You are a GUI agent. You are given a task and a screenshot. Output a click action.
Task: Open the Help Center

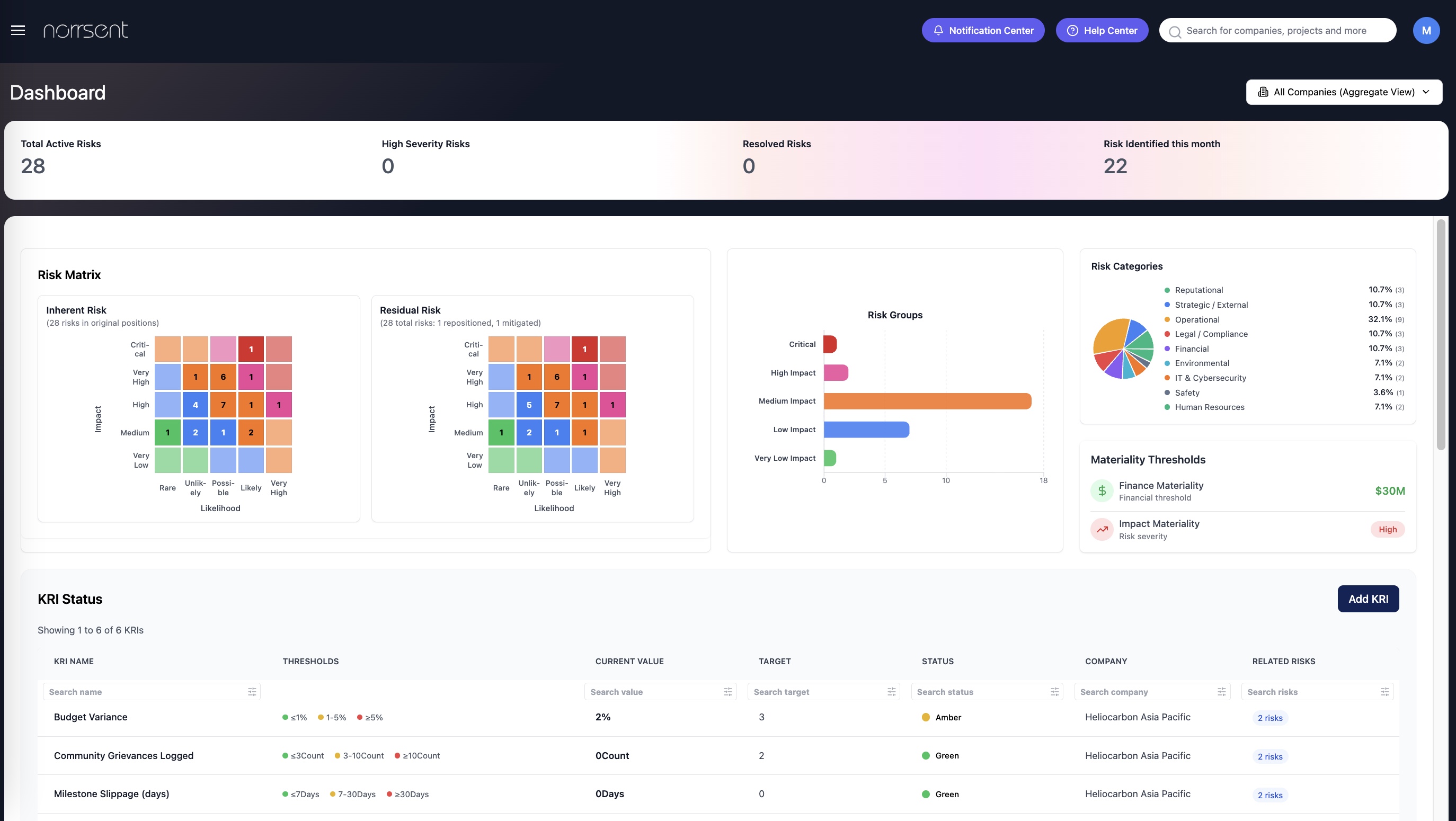pos(1101,31)
